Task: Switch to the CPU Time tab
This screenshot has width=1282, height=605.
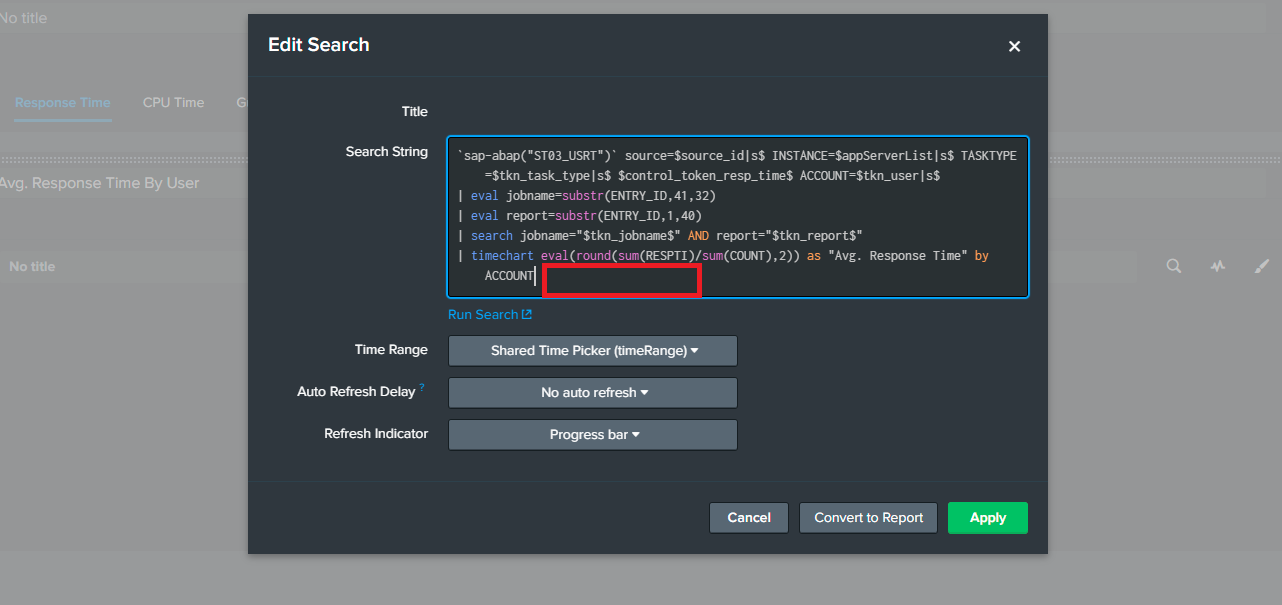Action: (173, 103)
